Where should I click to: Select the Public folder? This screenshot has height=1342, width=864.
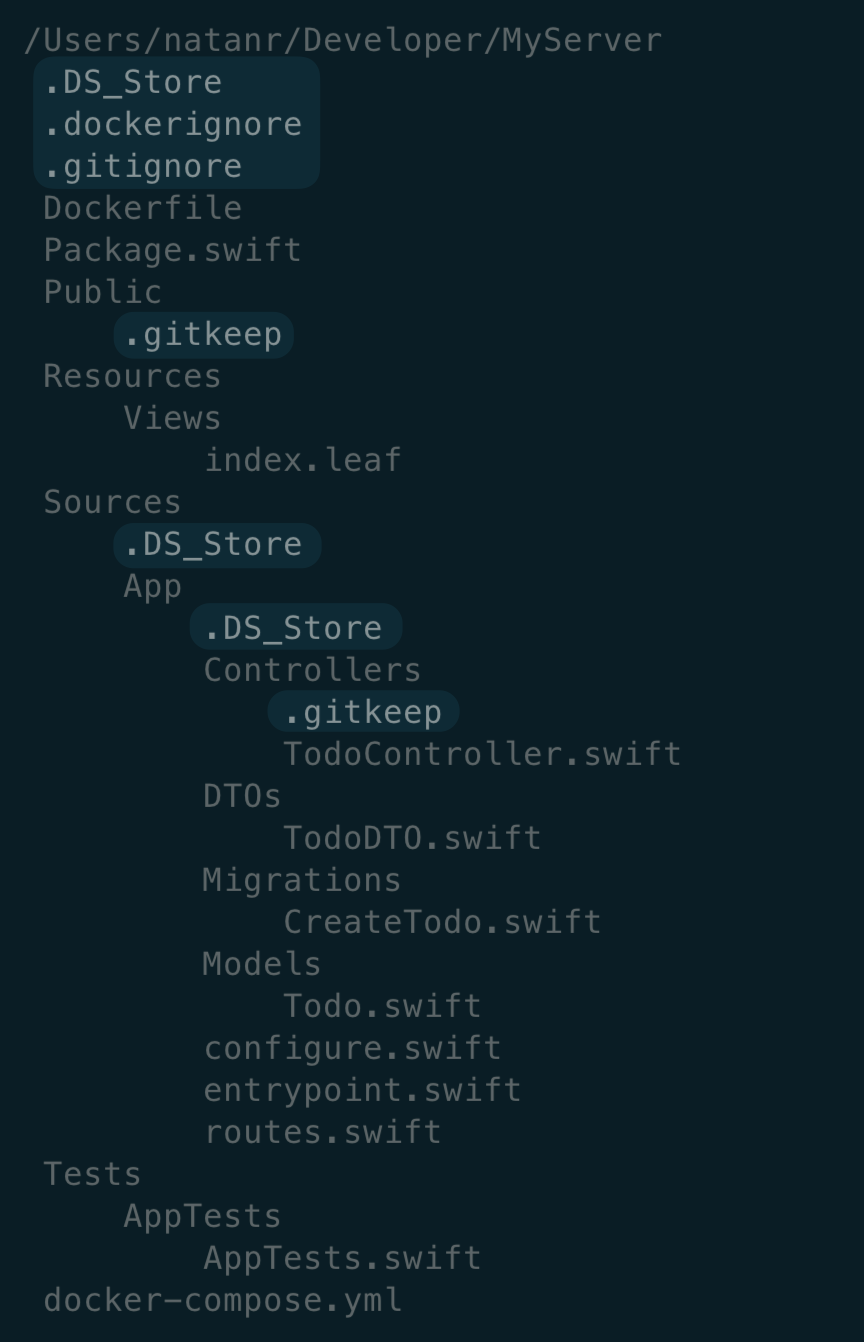tap(102, 292)
